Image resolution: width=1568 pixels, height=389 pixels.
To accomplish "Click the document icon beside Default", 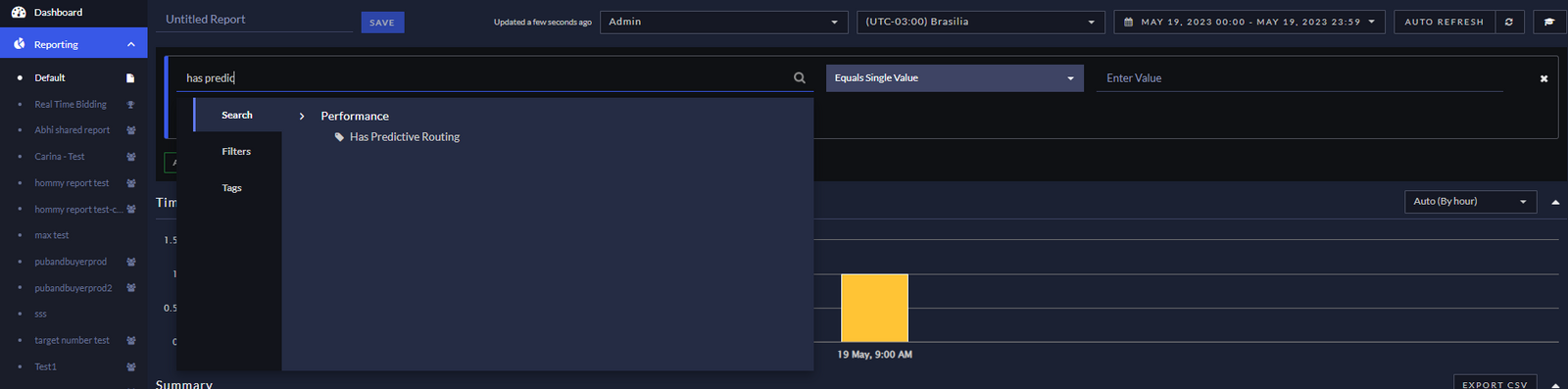I will (130, 78).
